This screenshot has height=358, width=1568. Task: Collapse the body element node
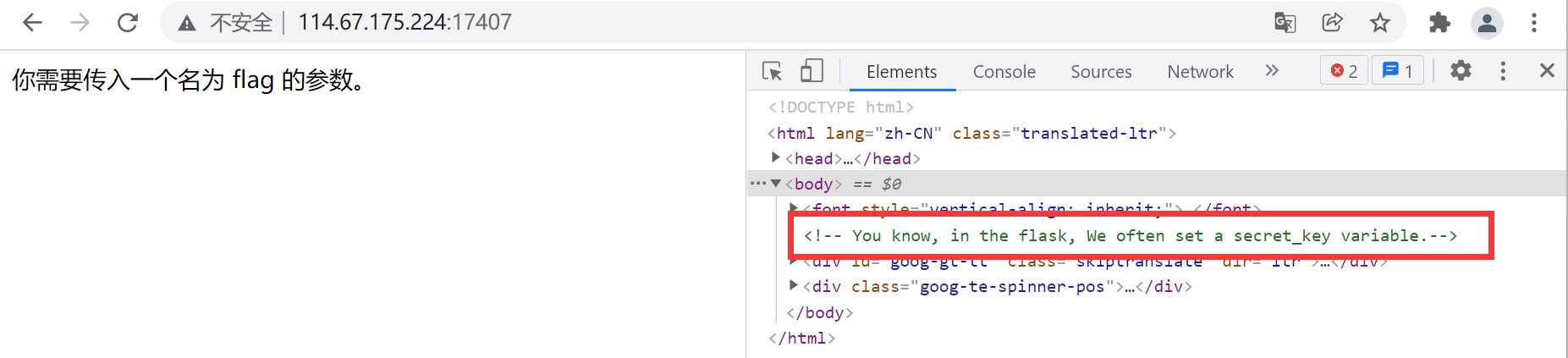(775, 184)
